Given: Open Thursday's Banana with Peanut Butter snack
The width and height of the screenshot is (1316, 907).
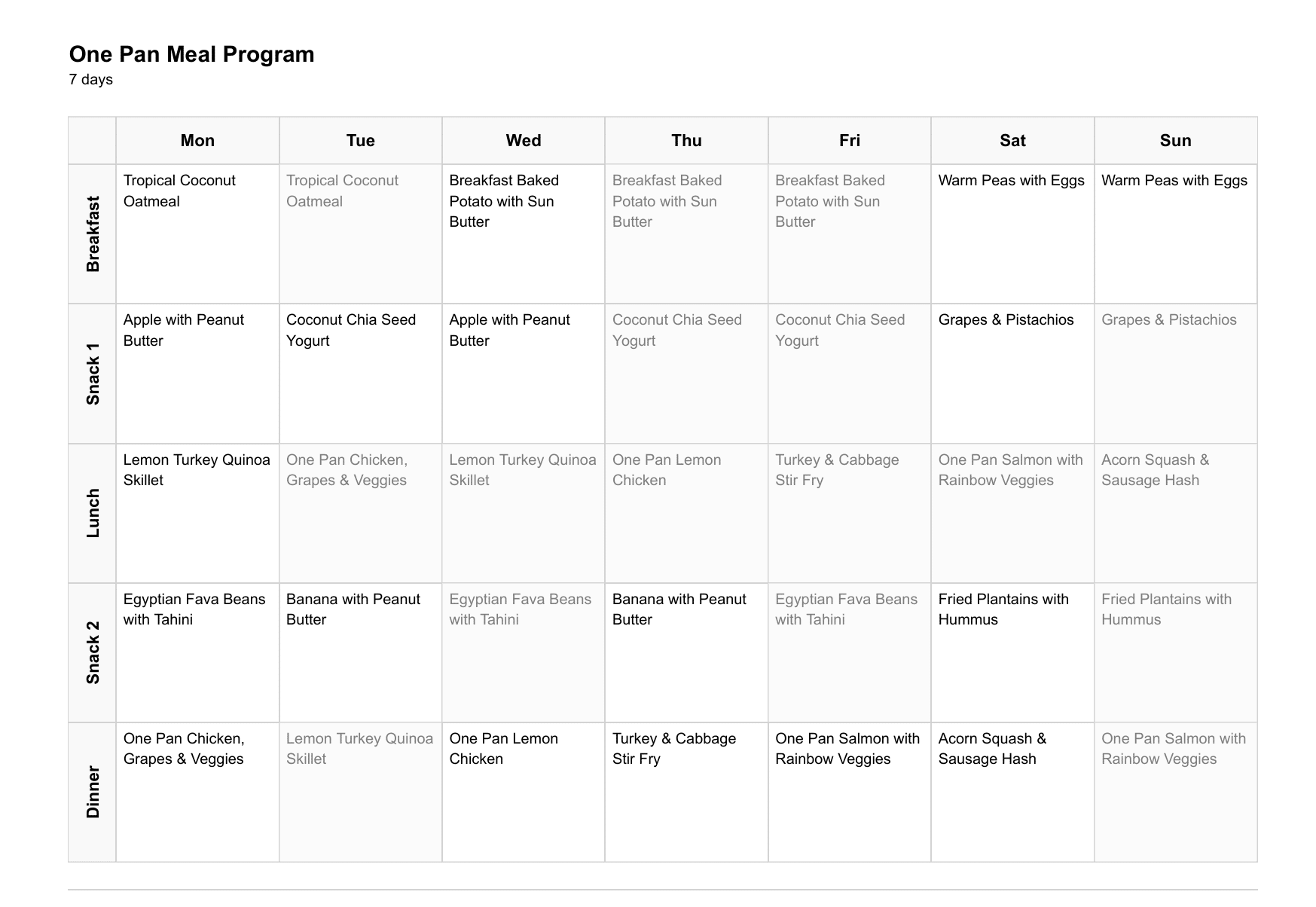Looking at the screenshot, I should [x=679, y=609].
